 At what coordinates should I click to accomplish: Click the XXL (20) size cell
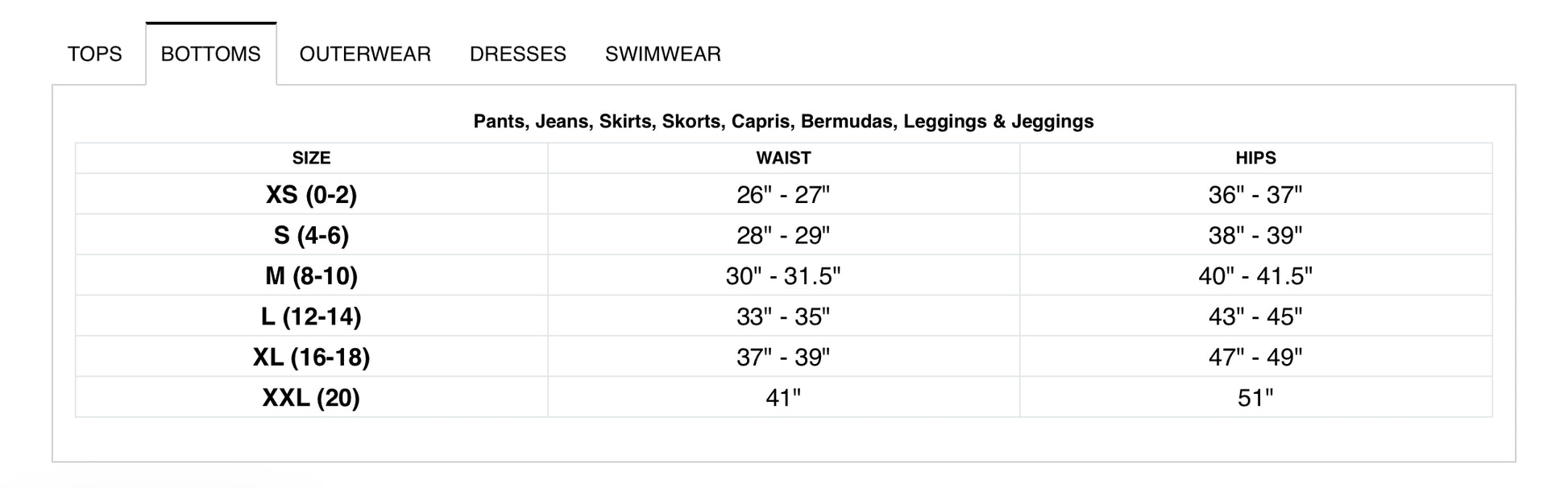click(312, 397)
